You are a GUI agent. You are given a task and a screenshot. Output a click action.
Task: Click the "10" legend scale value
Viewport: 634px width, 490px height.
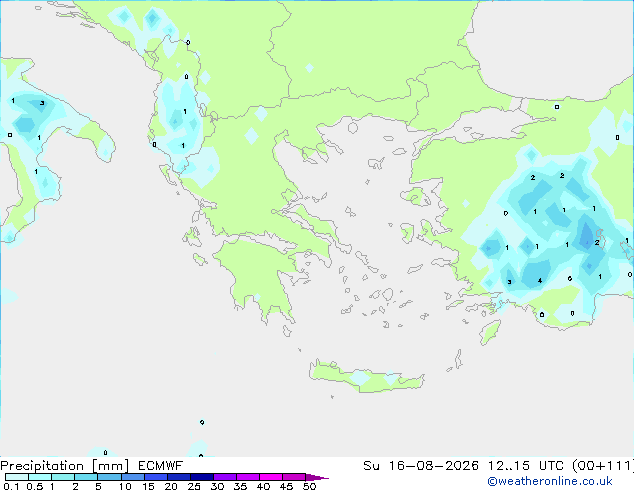coord(125,486)
